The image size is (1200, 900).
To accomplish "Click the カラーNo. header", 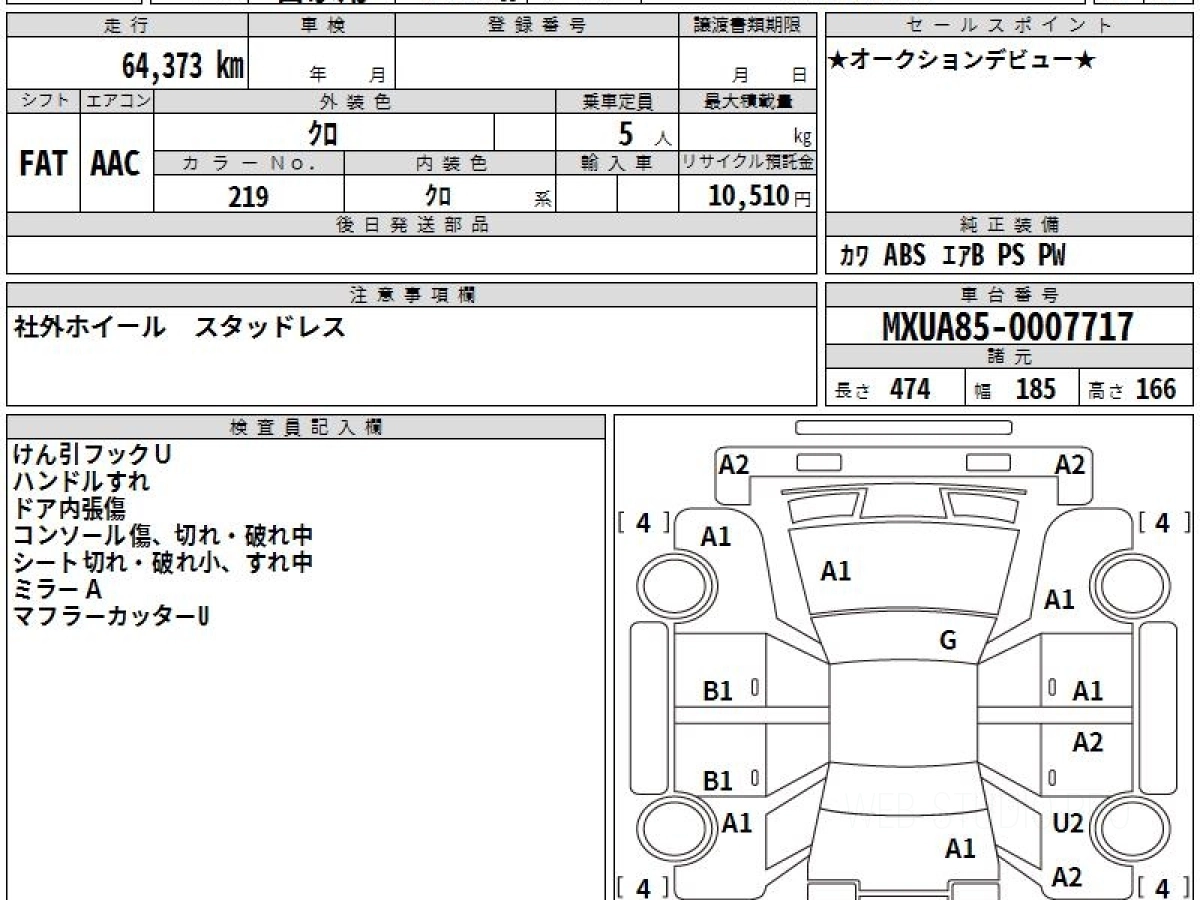I will pyautogui.click(x=249, y=163).
